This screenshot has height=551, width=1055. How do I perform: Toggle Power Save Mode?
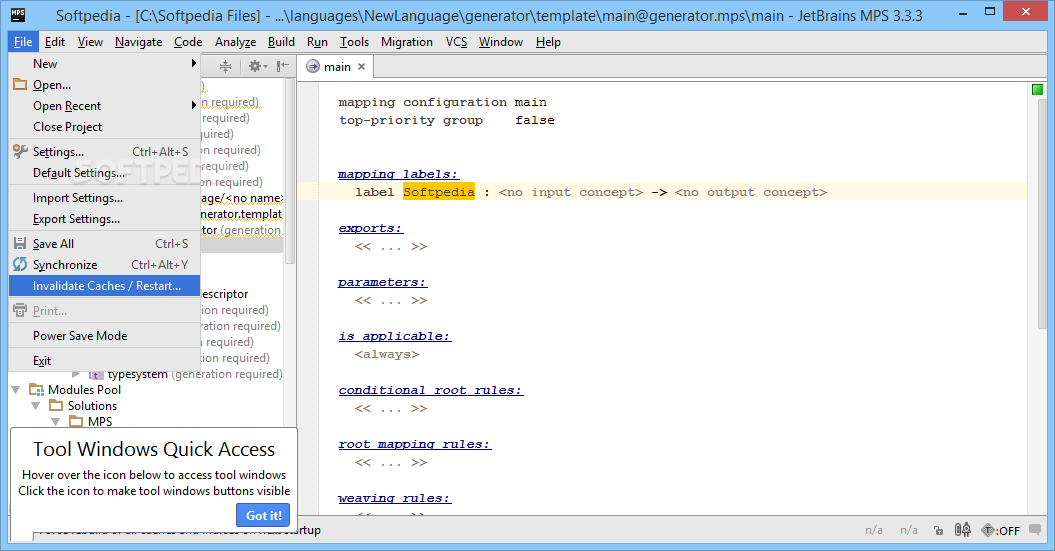(x=104, y=336)
